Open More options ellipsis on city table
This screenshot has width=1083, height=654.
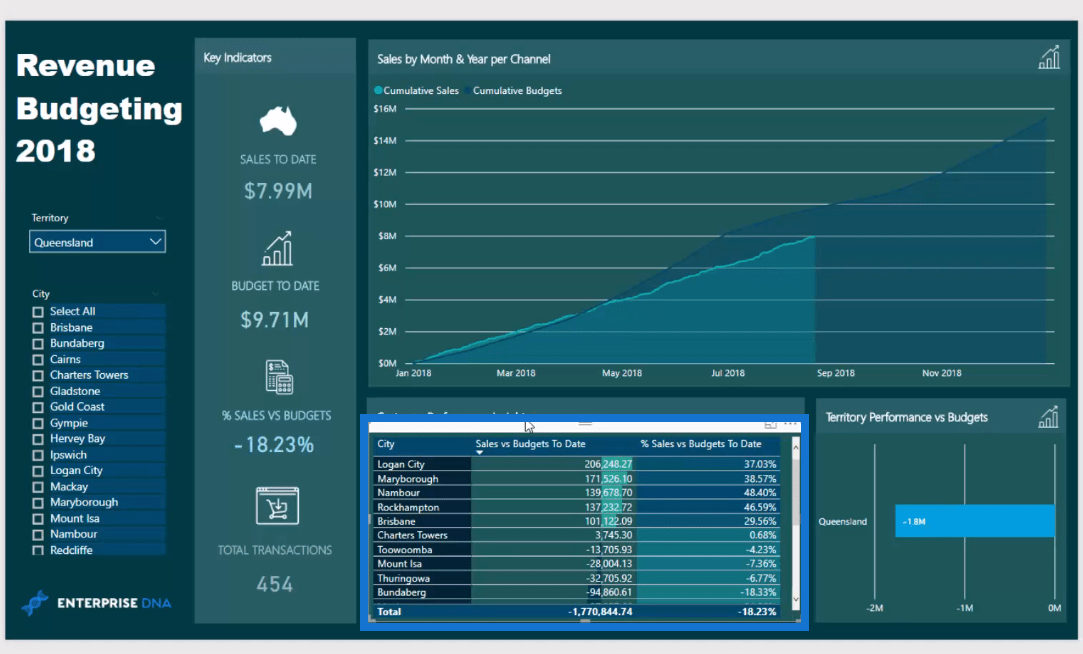(790, 424)
